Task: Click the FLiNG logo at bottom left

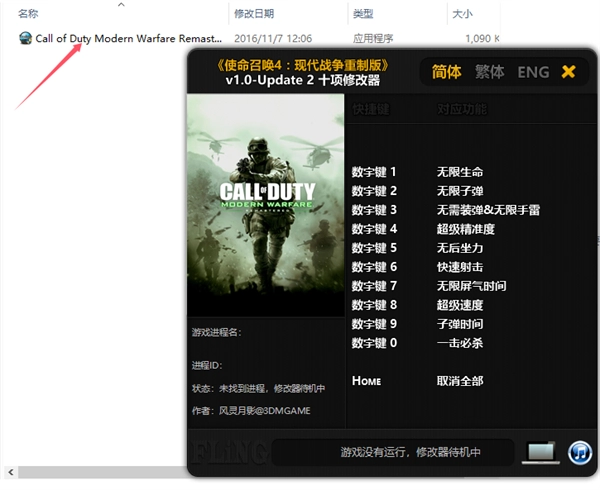Action: click(228, 452)
